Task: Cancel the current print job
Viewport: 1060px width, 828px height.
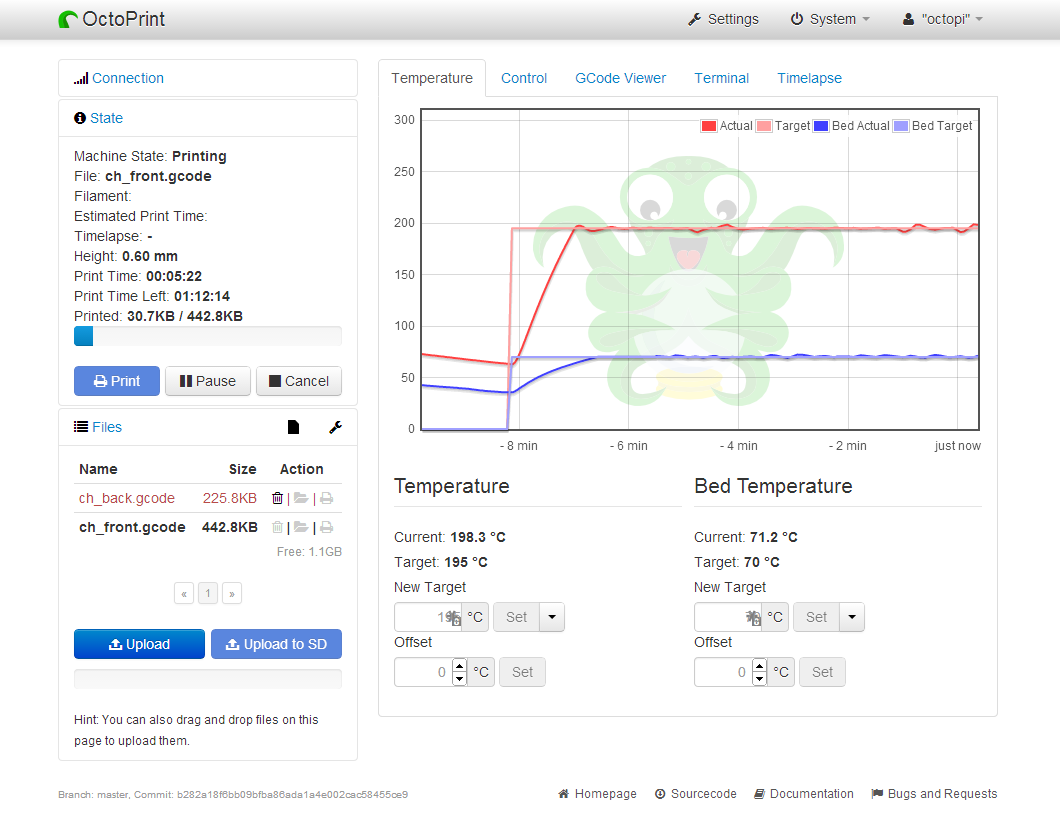Action: coord(299,381)
